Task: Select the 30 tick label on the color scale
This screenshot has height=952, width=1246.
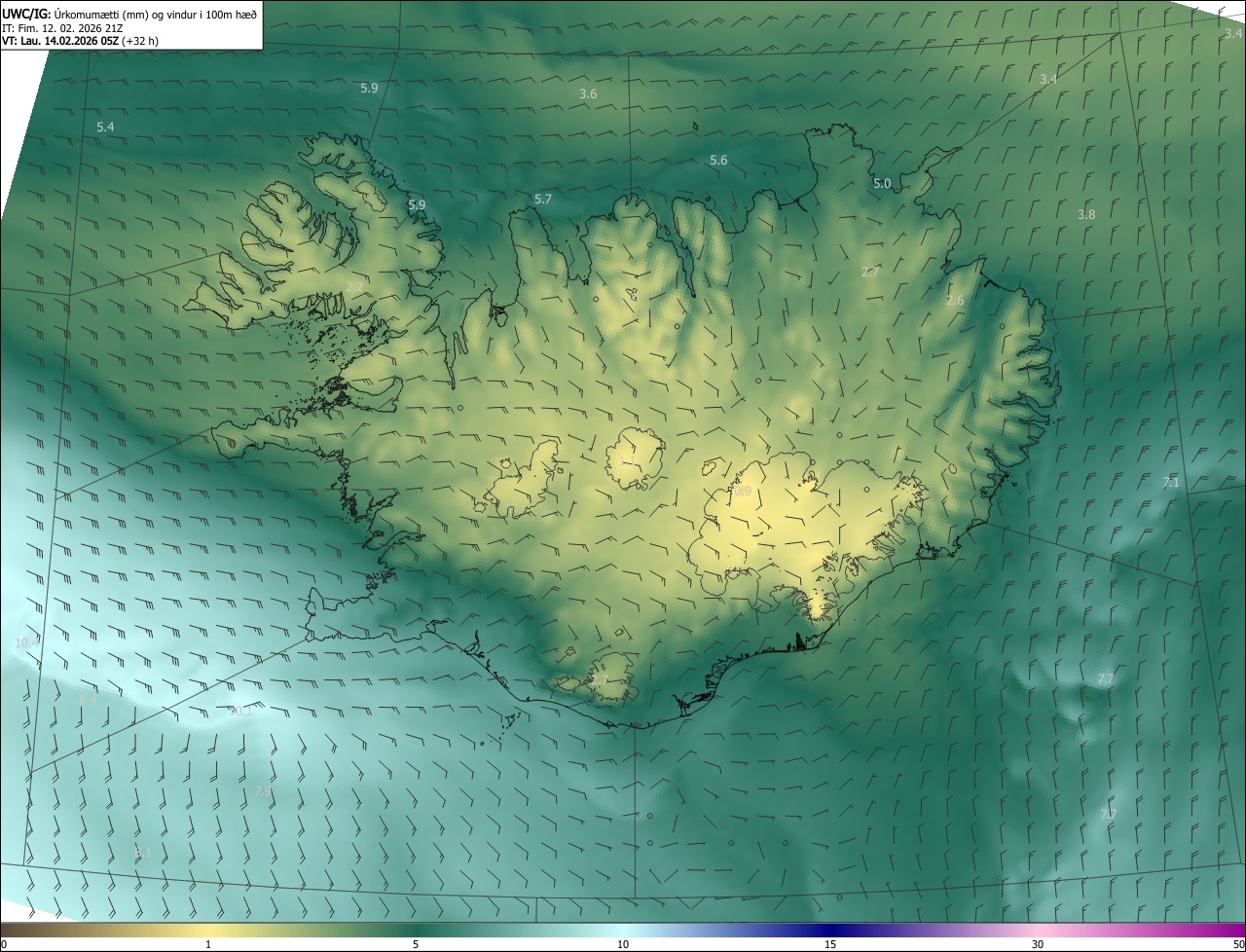Action: pyautogui.click(x=1038, y=944)
